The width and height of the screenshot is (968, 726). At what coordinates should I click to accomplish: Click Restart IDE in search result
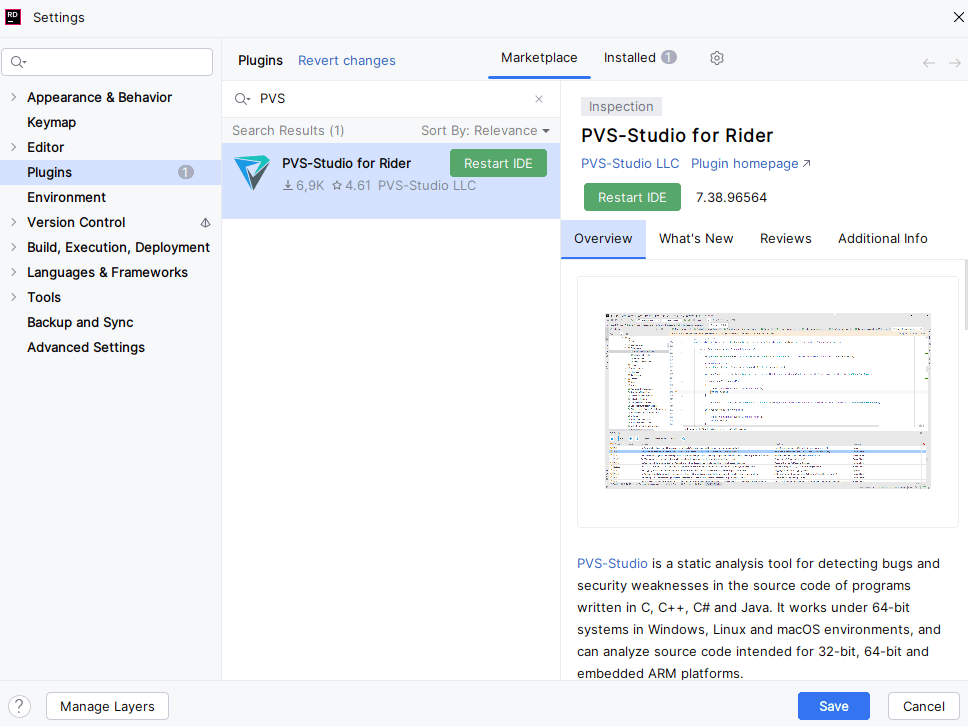coord(498,163)
